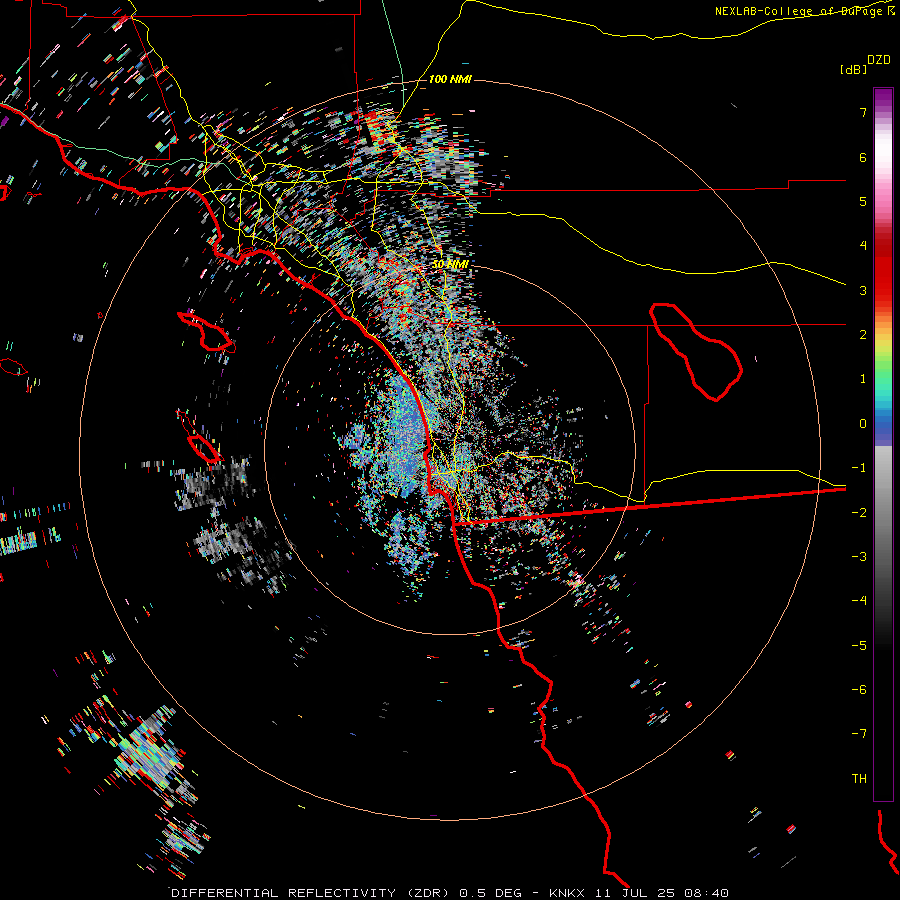900x900 pixels.
Task: Click the ZDR color scale bar
Action: coord(883,444)
